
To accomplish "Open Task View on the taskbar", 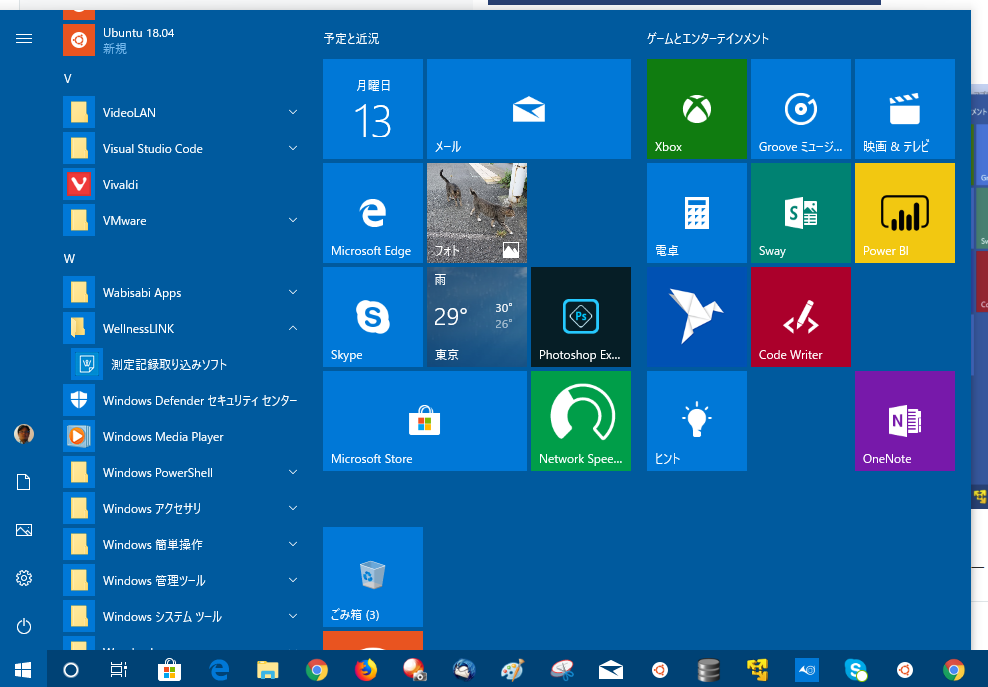I will [118, 670].
